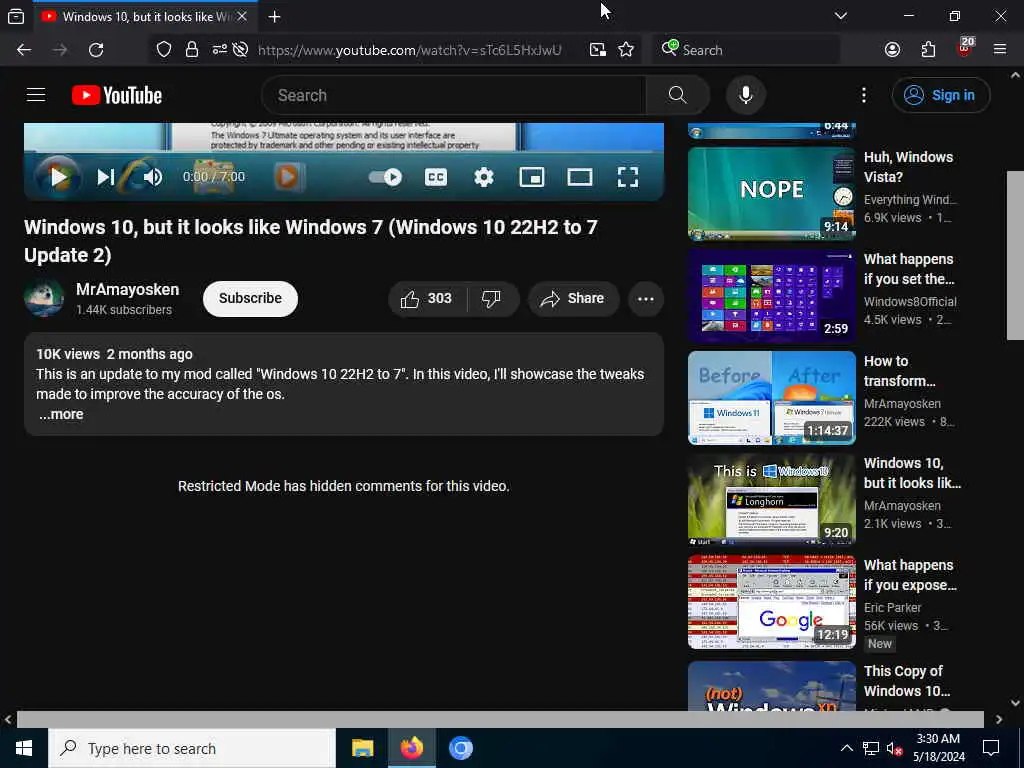Dislike this video
The height and width of the screenshot is (768, 1024).
492,298
